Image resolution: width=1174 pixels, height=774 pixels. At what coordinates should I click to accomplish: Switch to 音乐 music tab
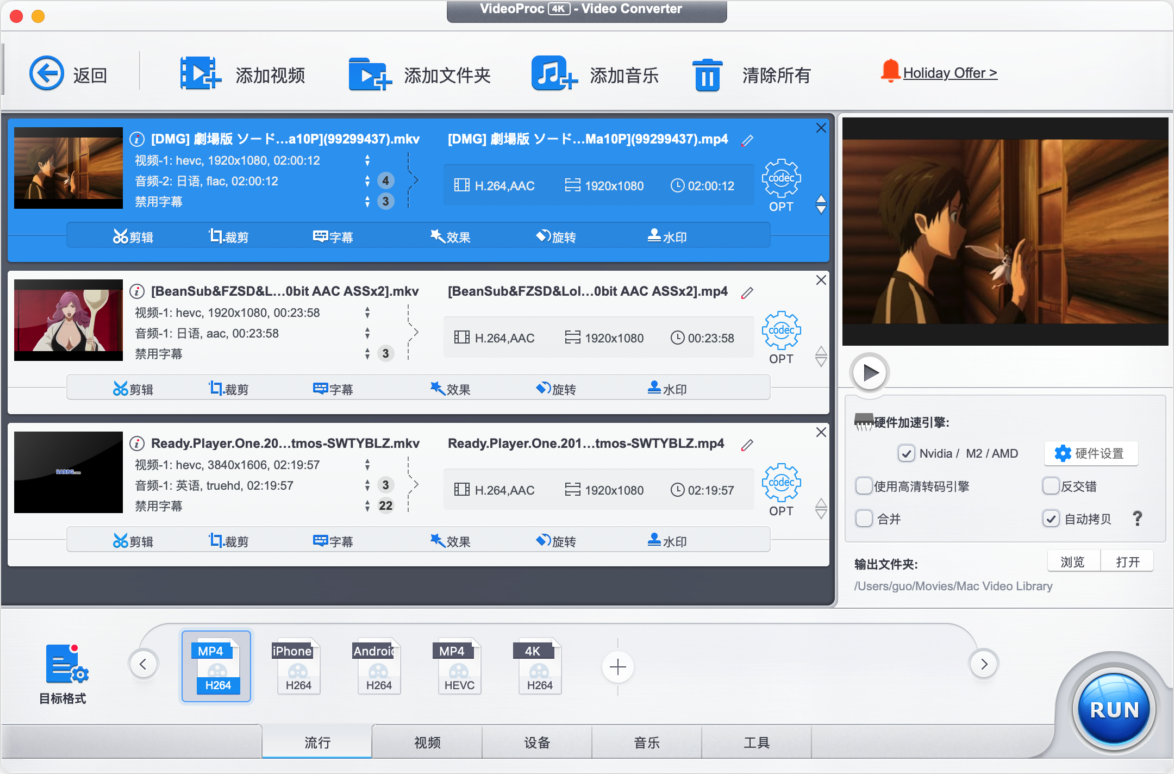click(647, 742)
